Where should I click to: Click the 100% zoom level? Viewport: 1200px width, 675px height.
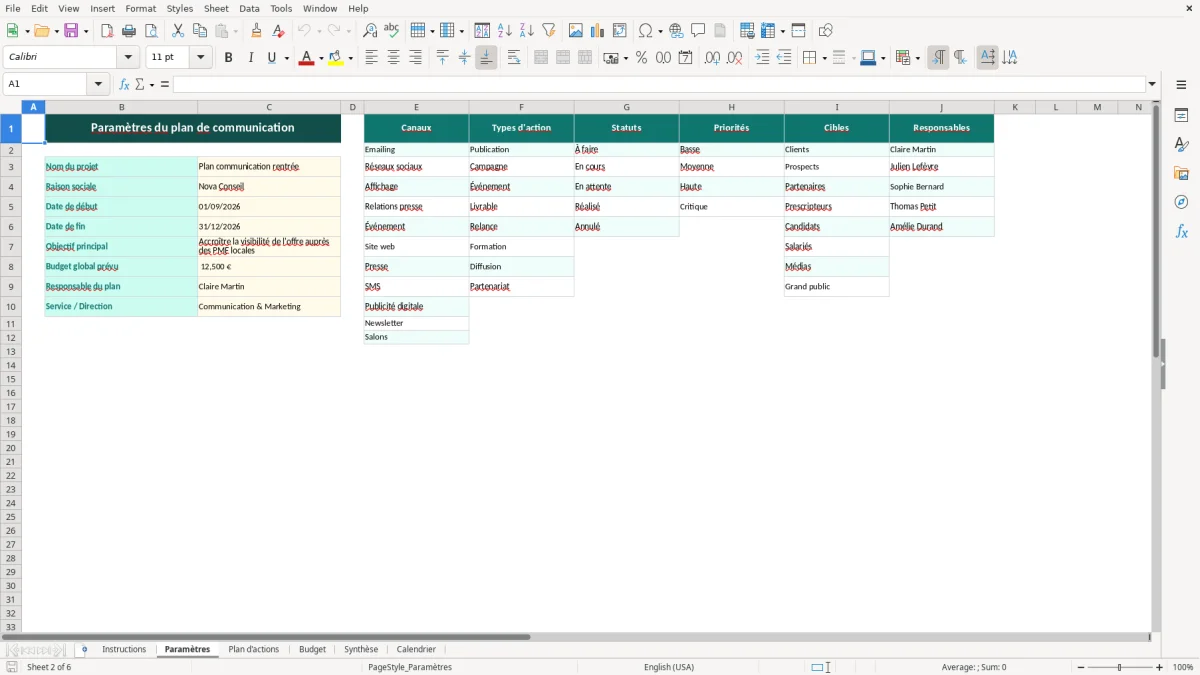[x=1183, y=667]
